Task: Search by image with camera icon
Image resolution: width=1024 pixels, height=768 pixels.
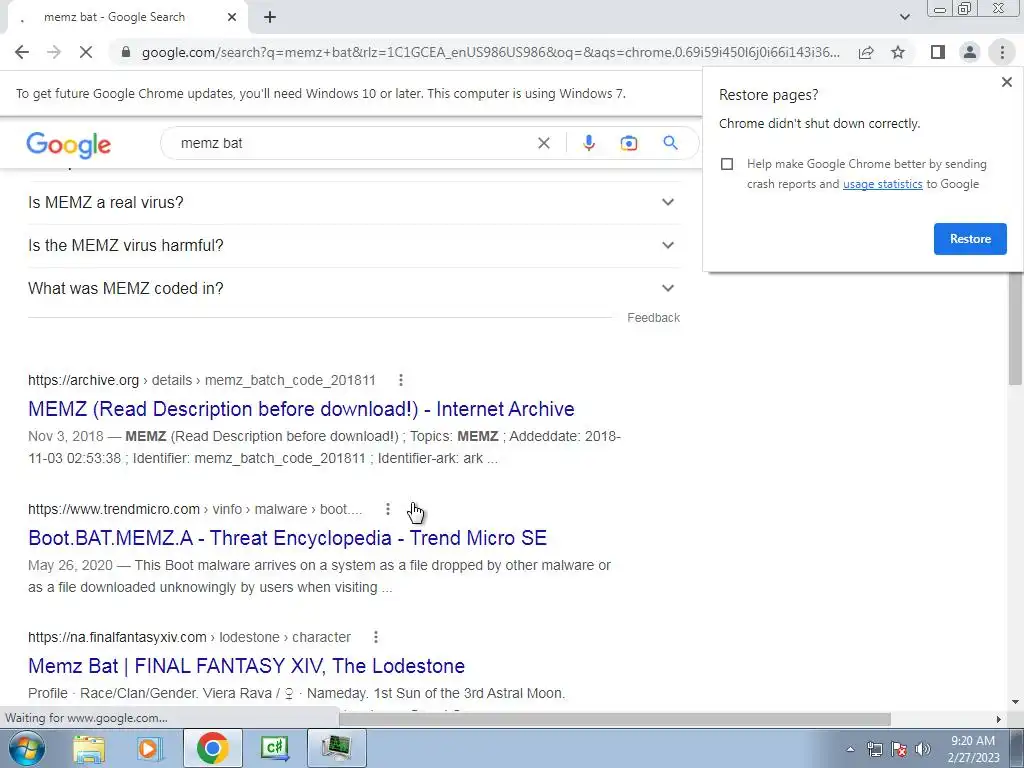Action: point(629,143)
